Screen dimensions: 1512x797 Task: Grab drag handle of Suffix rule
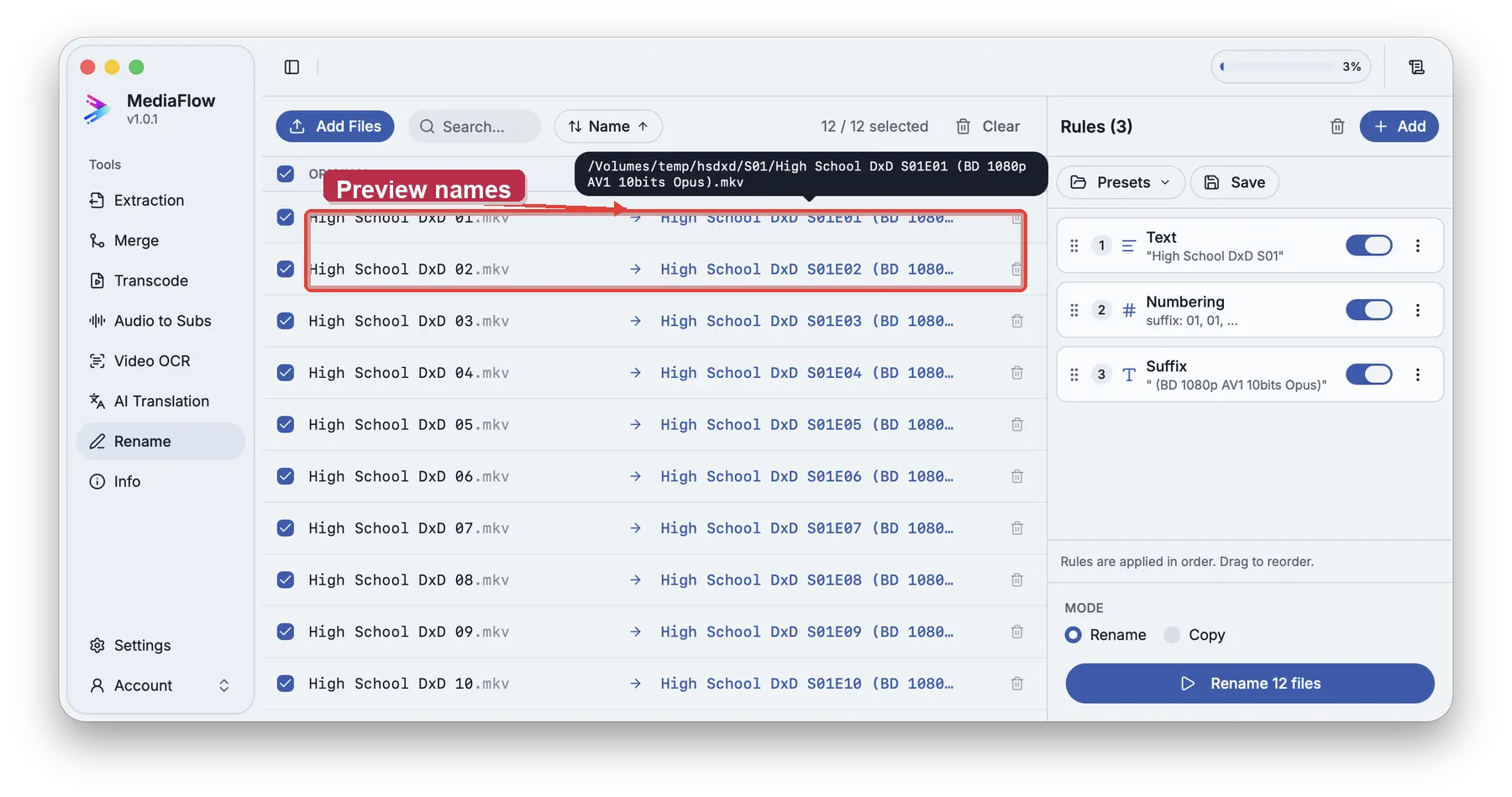point(1074,375)
